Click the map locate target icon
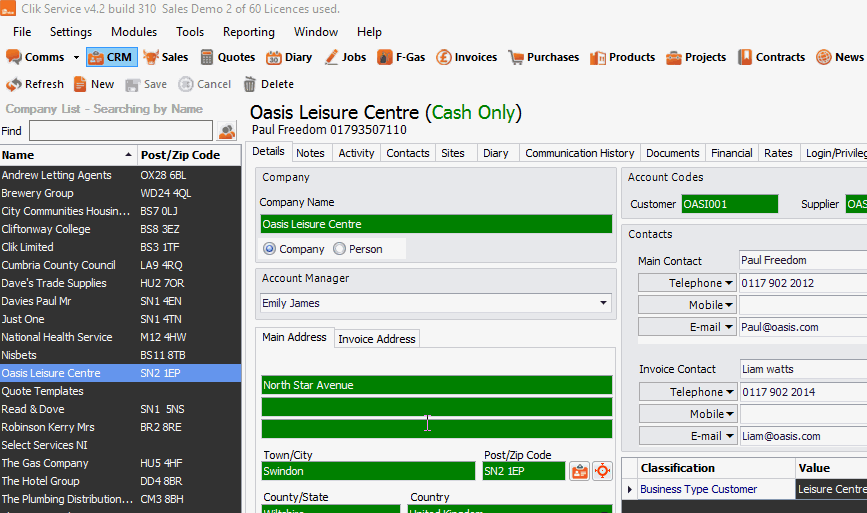The image size is (867, 513). click(602, 471)
